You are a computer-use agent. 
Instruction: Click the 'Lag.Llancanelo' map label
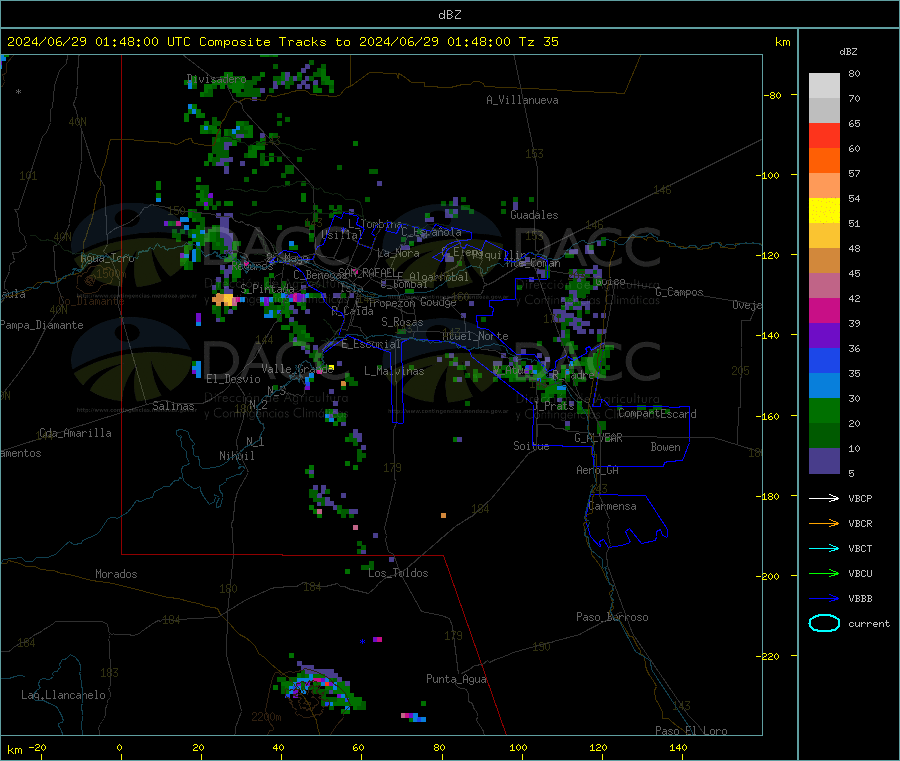tap(63, 695)
